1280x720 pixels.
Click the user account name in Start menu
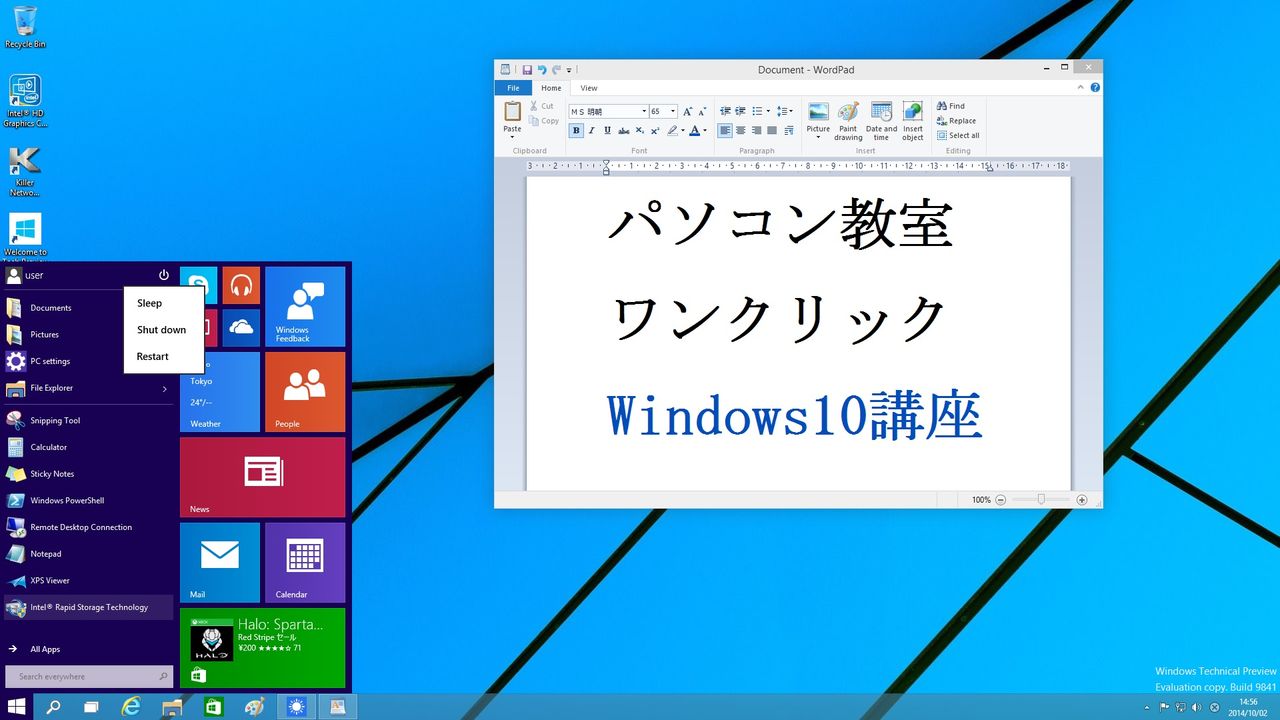click(x=35, y=275)
